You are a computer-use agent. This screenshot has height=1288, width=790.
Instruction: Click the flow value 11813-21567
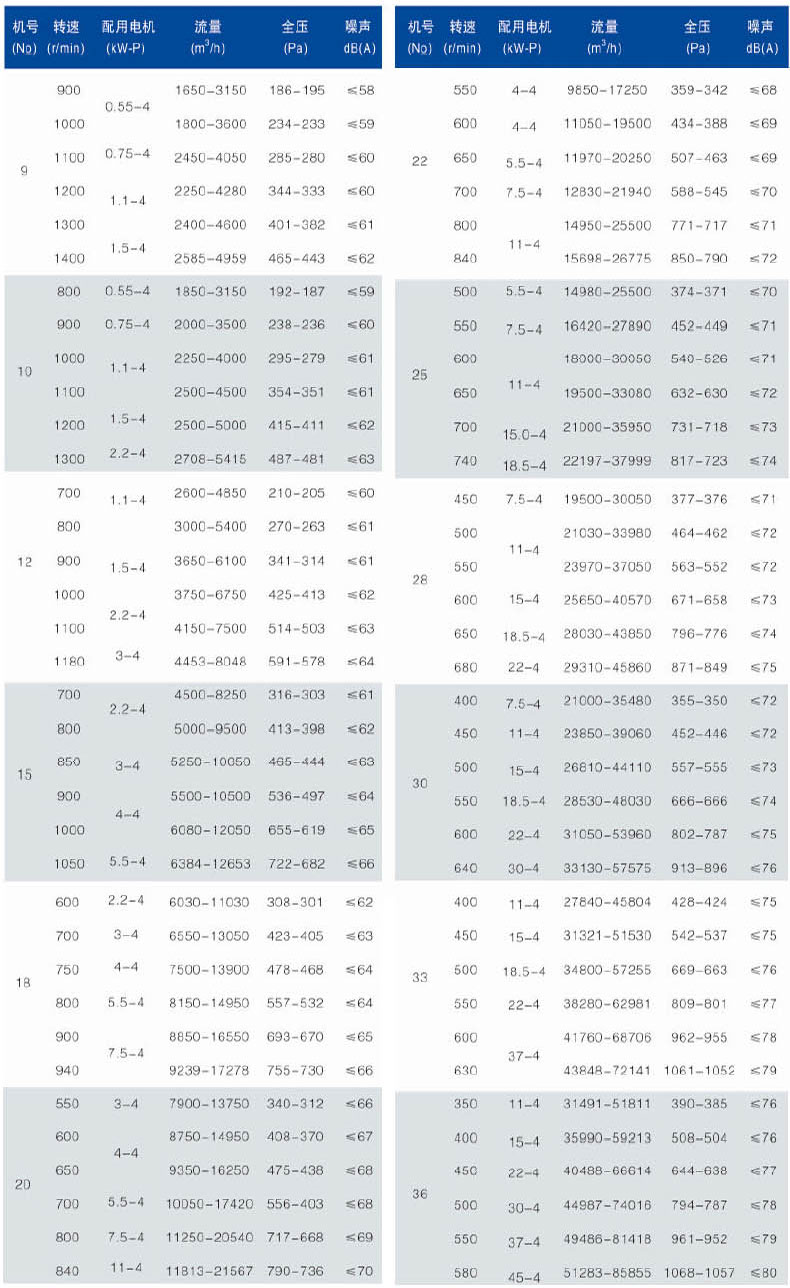210,1270
